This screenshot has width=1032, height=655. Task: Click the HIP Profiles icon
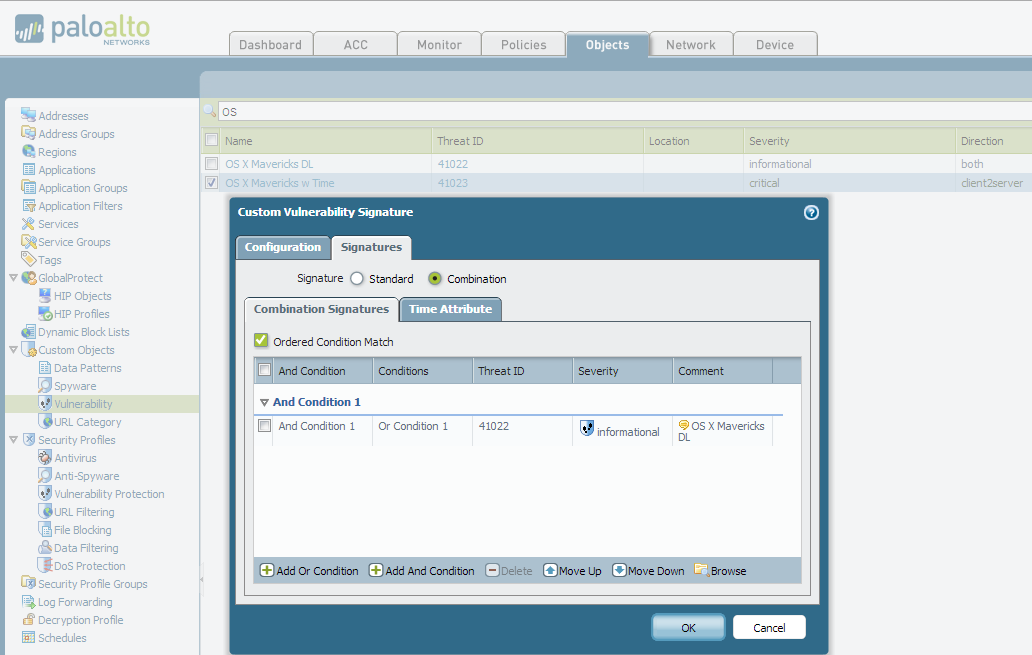[x=45, y=313]
